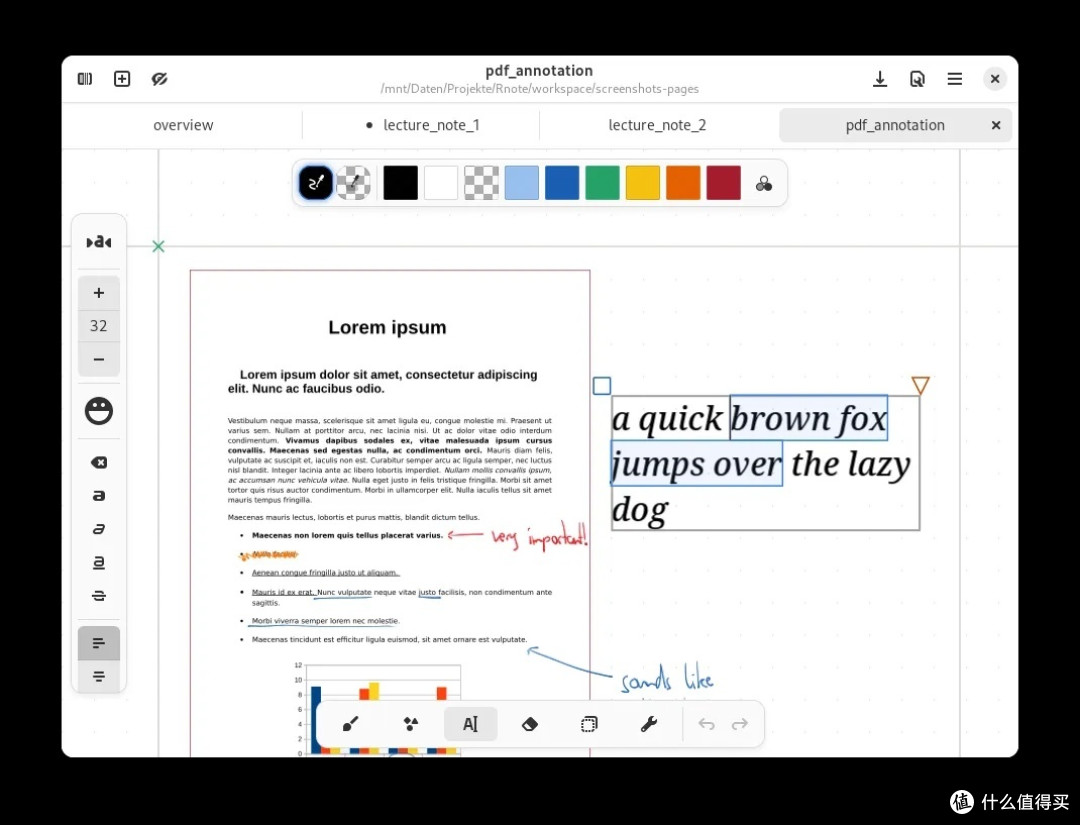Toggle italic text formatting

98,529
